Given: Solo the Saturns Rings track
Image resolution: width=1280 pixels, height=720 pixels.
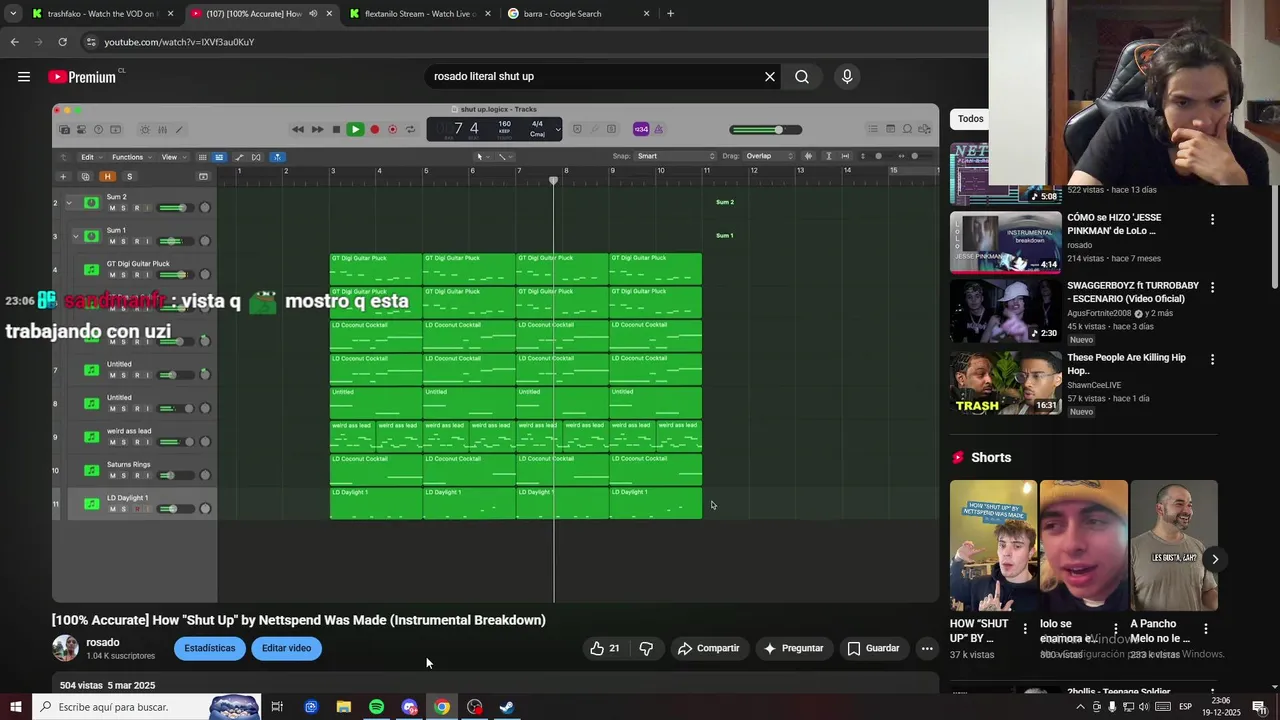Looking at the screenshot, I should pyautogui.click(x=124, y=475).
